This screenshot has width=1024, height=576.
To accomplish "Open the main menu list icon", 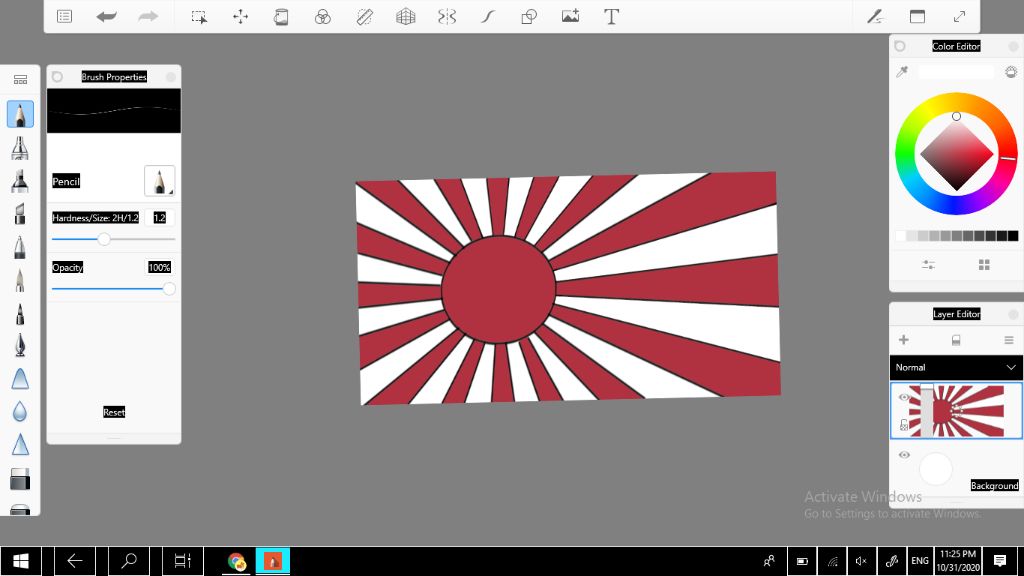I will 64,16.
